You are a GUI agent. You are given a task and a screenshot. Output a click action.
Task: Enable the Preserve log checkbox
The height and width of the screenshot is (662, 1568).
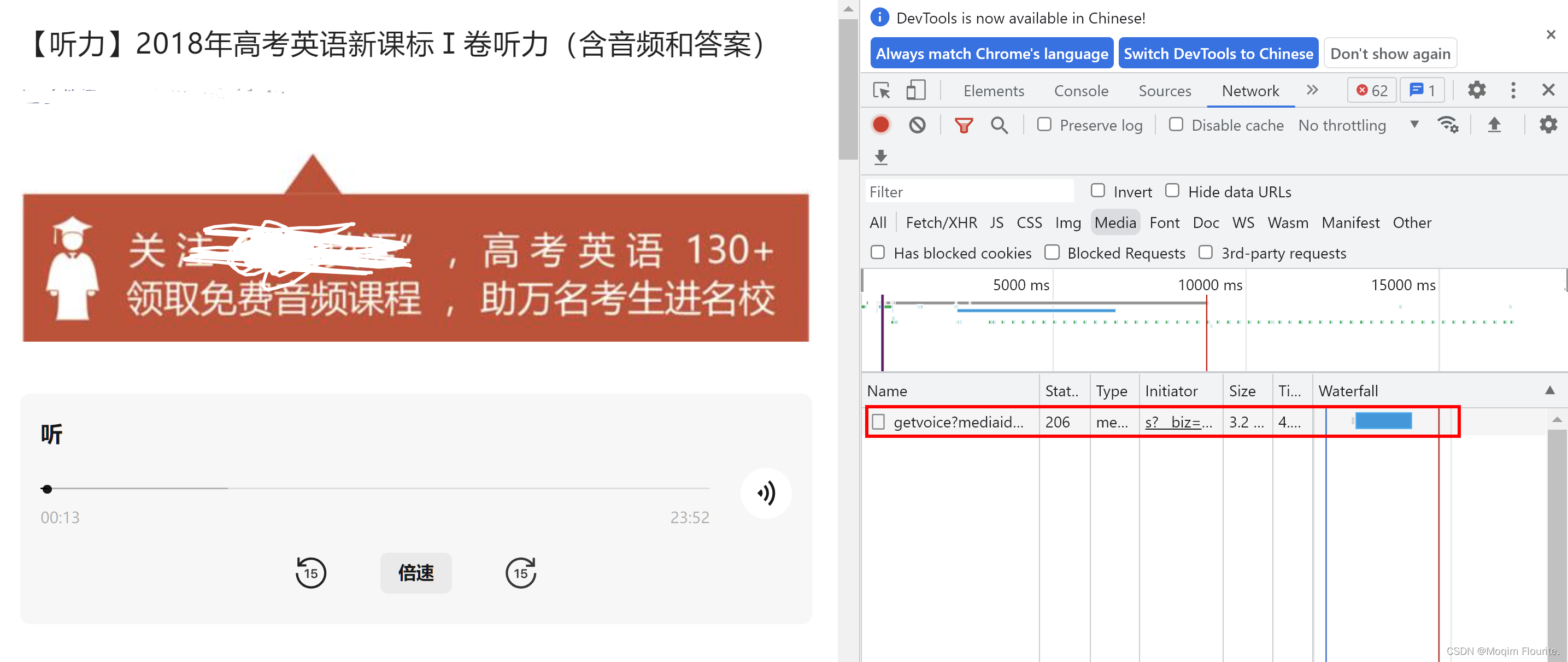1044,124
